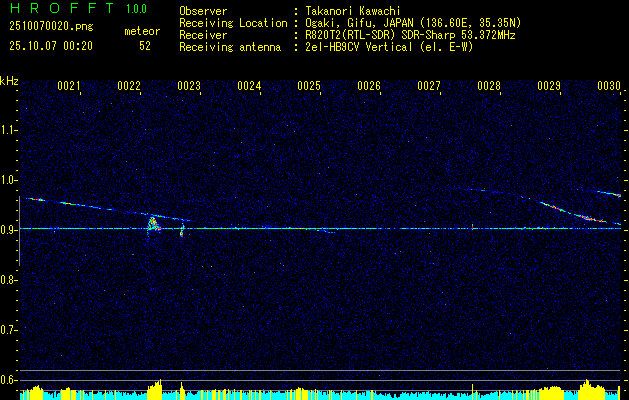
Task: Click the meteor count 52
Action: (x=145, y=46)
